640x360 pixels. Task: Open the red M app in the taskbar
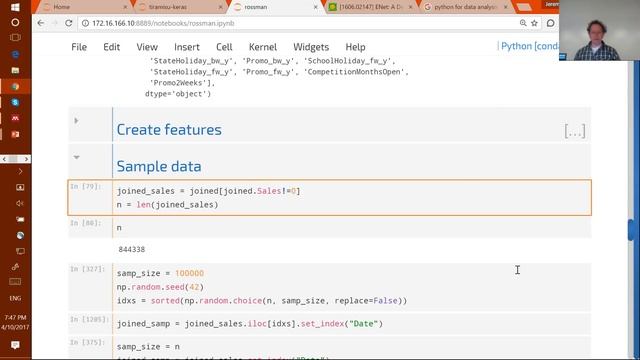tap(15, 118)
